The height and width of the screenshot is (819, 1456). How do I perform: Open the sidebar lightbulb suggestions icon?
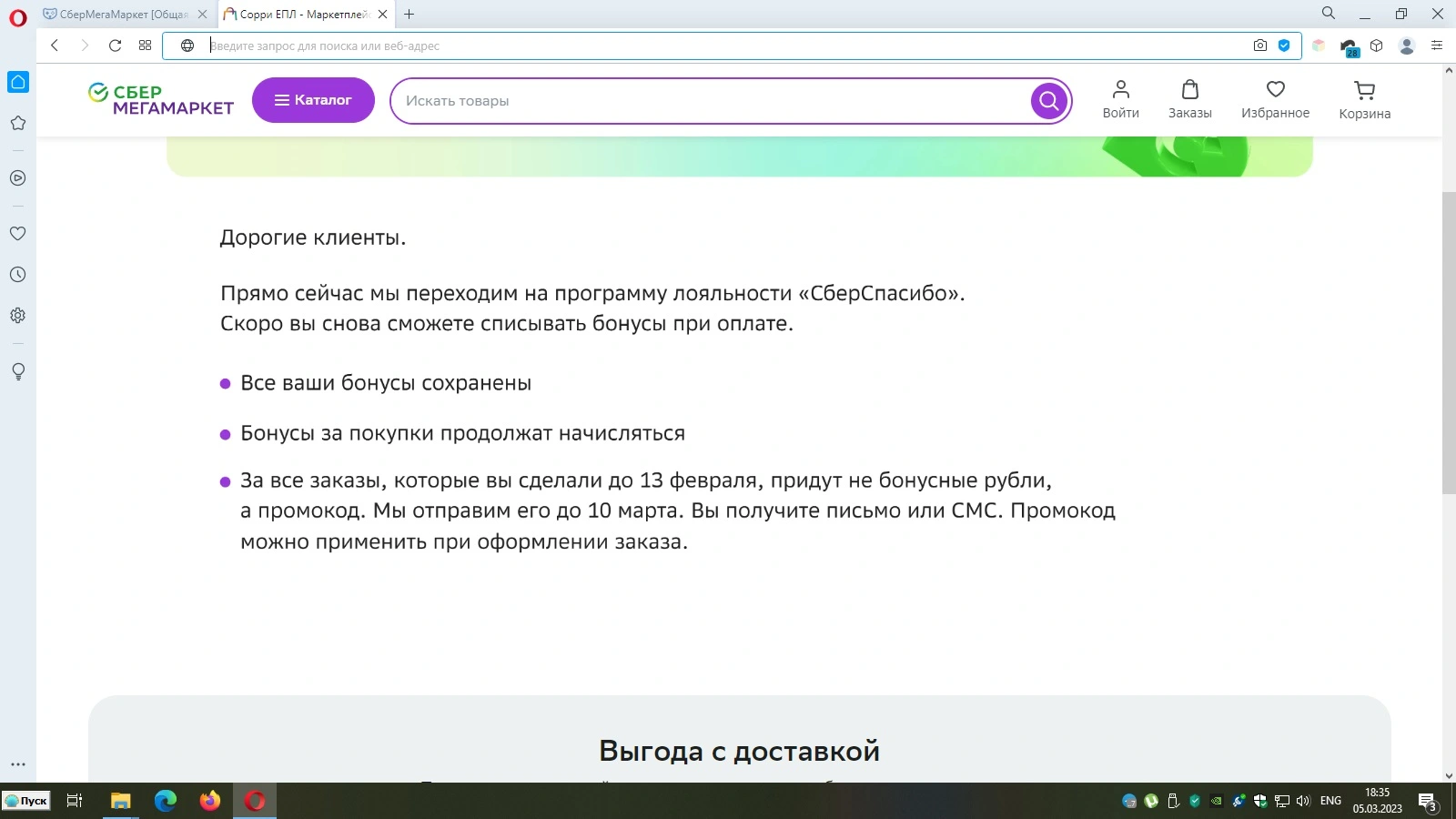point(18,371)
